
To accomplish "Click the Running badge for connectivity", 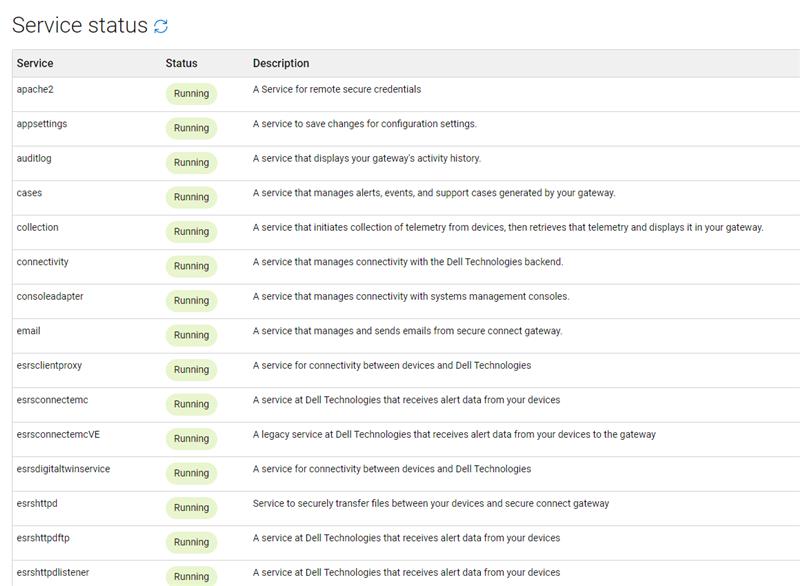I will [x=191, y=266].
